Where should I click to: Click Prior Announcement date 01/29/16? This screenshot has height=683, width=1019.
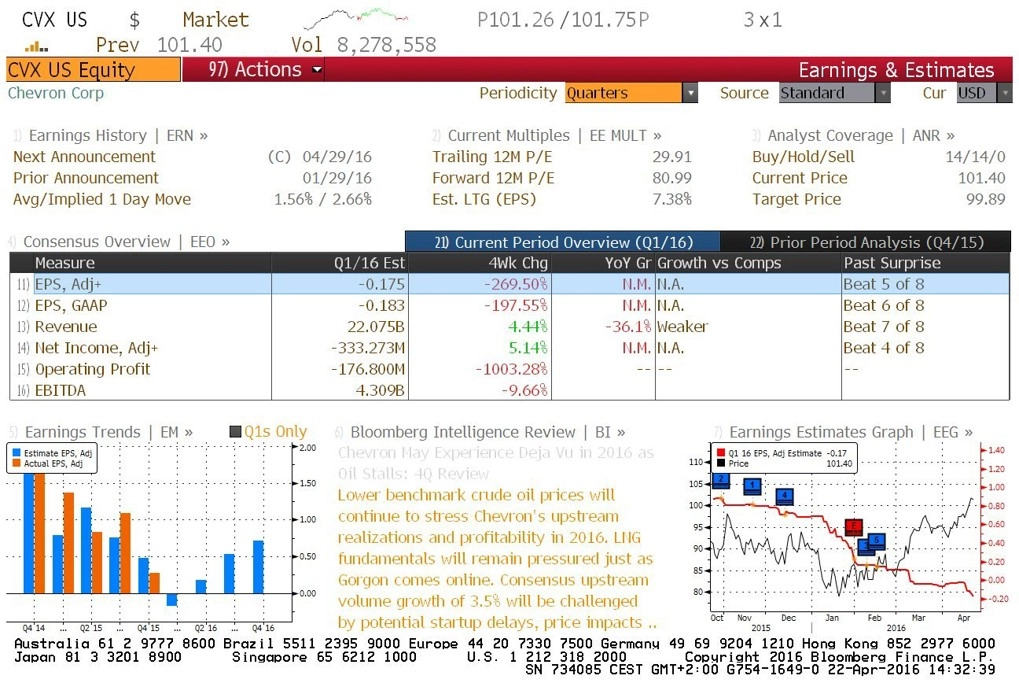click(337, 178)
